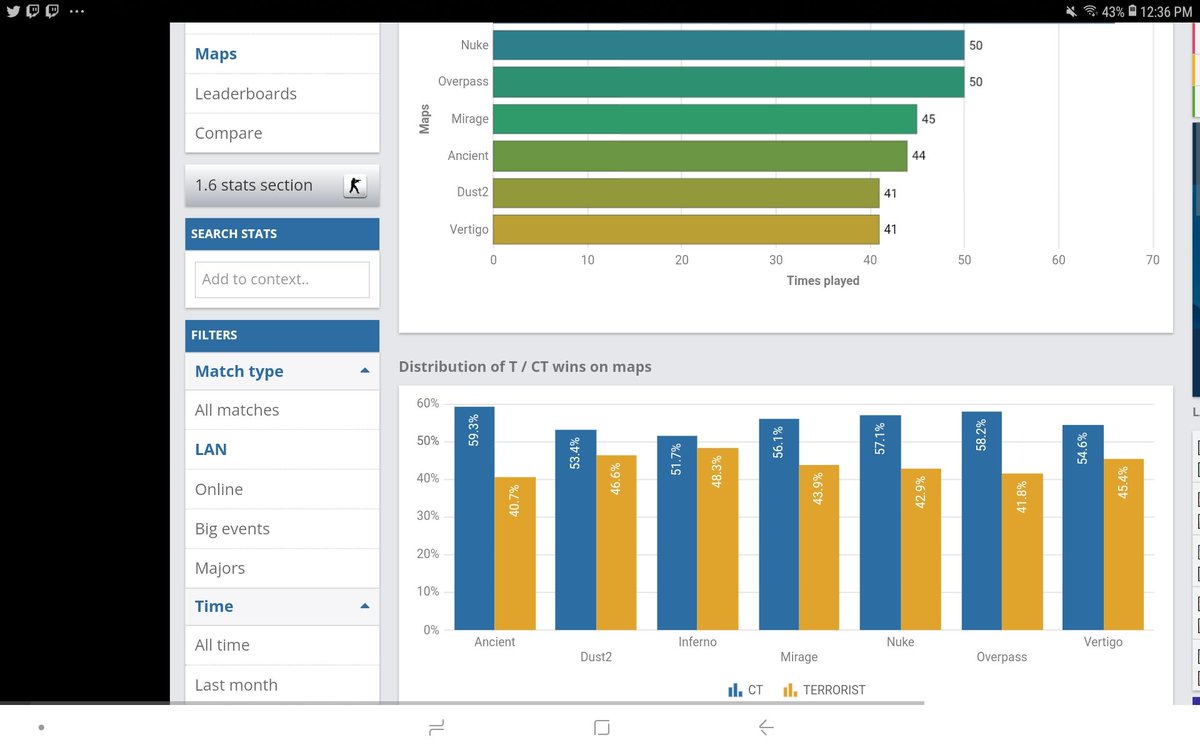Select the Big events filter

[x=282, y=529]
